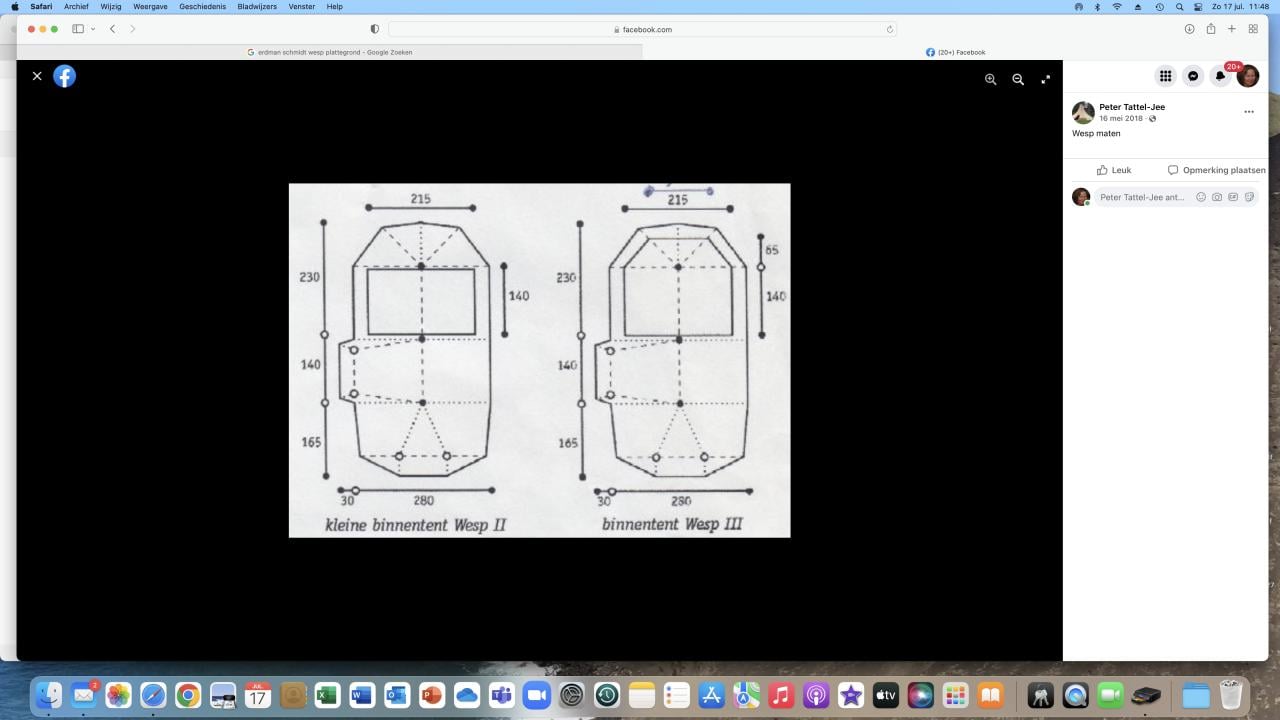Open Peter Tattel-Jee profile link
Image resolution: width=1280 pixels, height=720 pixels.
pos(1132,107)
